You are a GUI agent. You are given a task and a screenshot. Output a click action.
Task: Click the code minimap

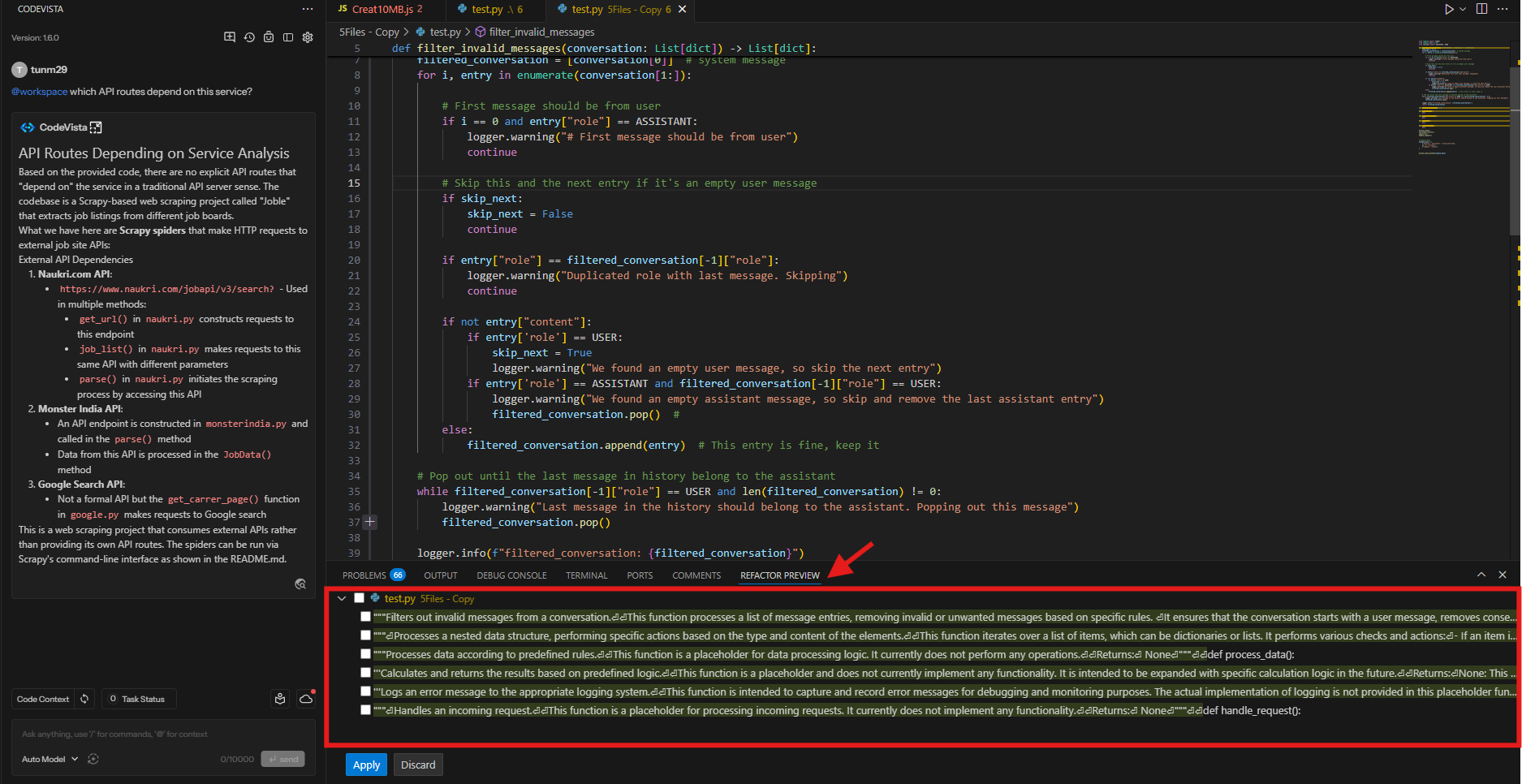pos(1464,97)
